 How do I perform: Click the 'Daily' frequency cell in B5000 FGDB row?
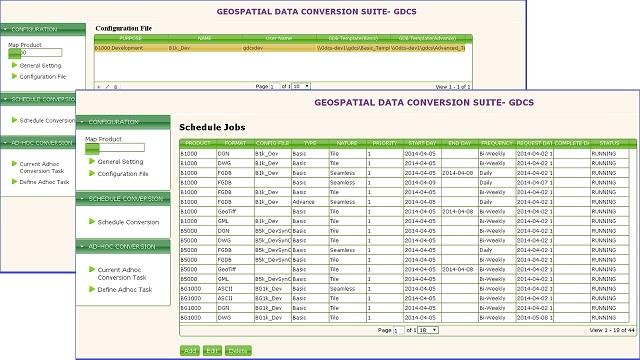click(x=497, y=250)
